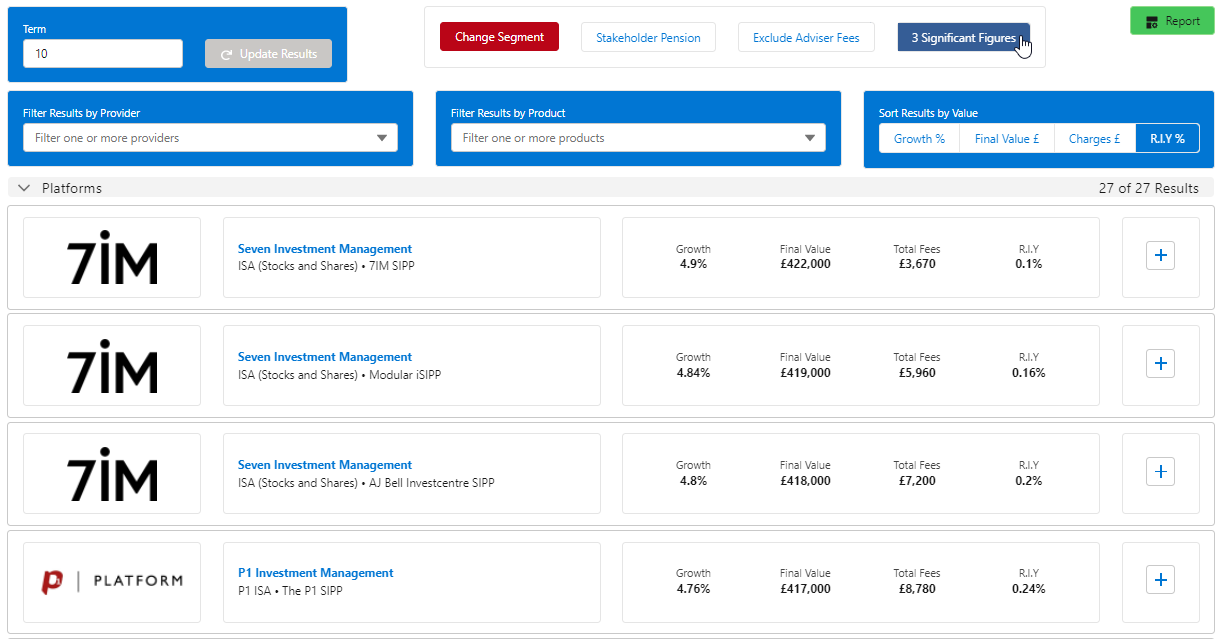The height and width of the screenshot is (639, 1221).
Task: Toggle Exclude Adviser Fees
Action: pos(806,38)
